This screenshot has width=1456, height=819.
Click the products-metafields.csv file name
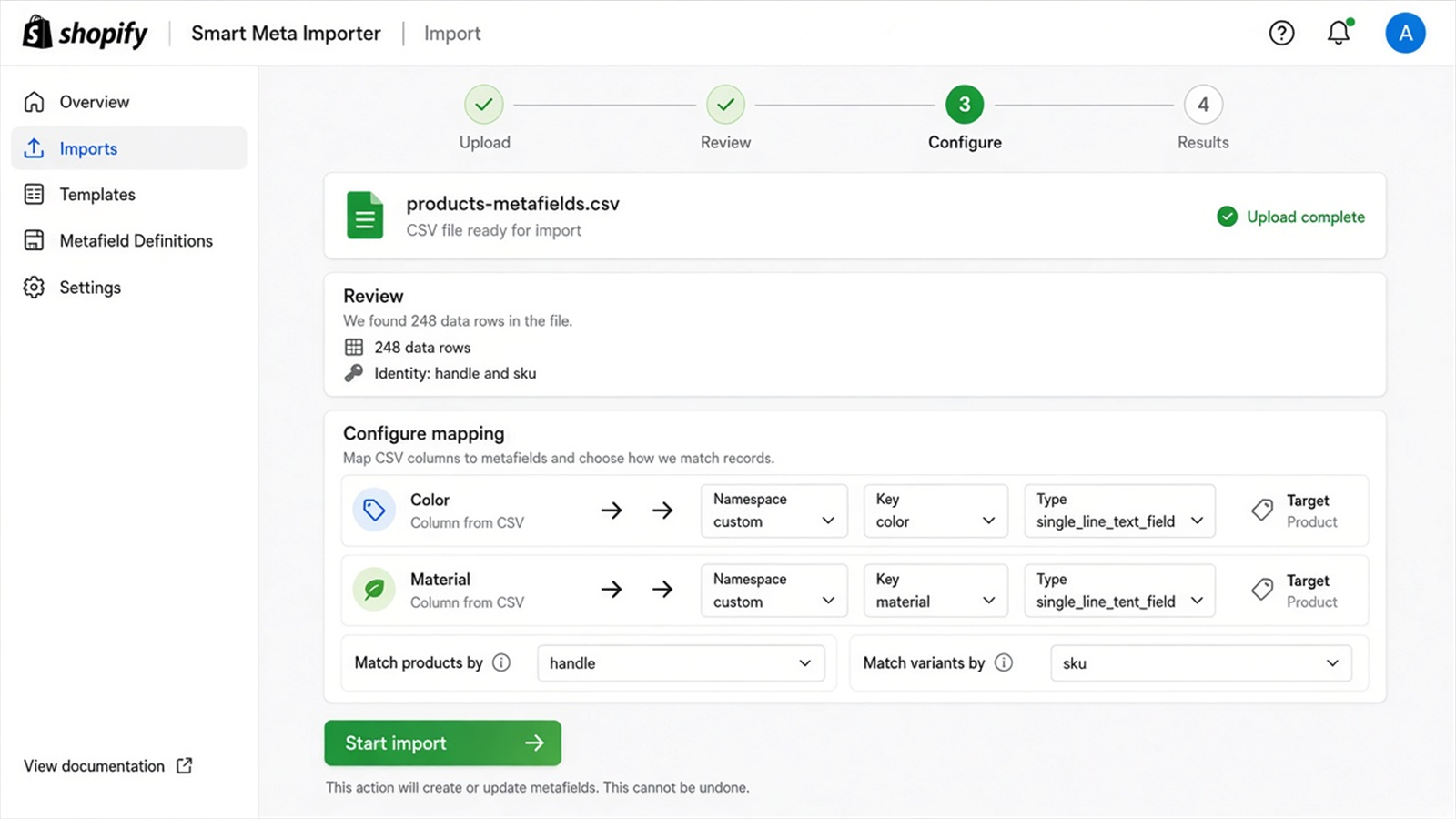513,204
